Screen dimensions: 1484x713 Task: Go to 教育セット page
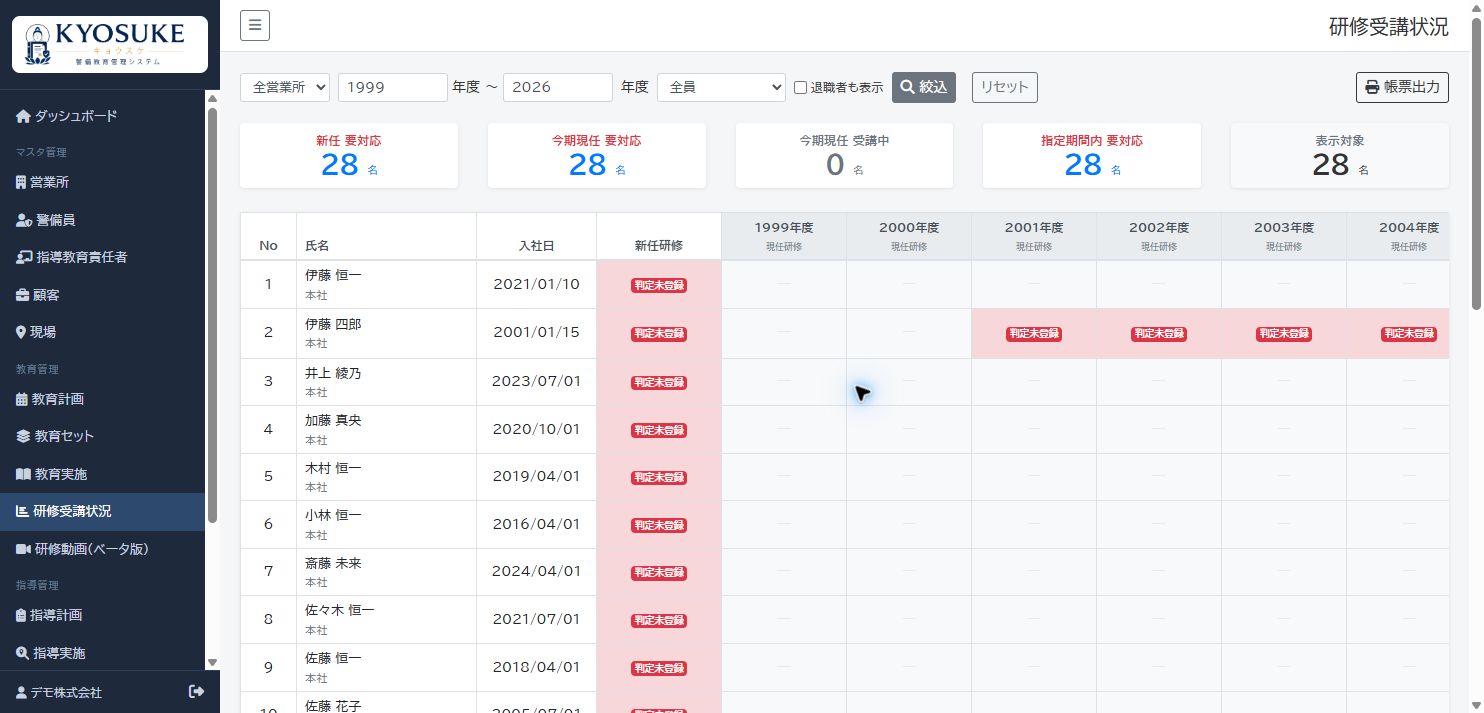click(x=55, y=436)
